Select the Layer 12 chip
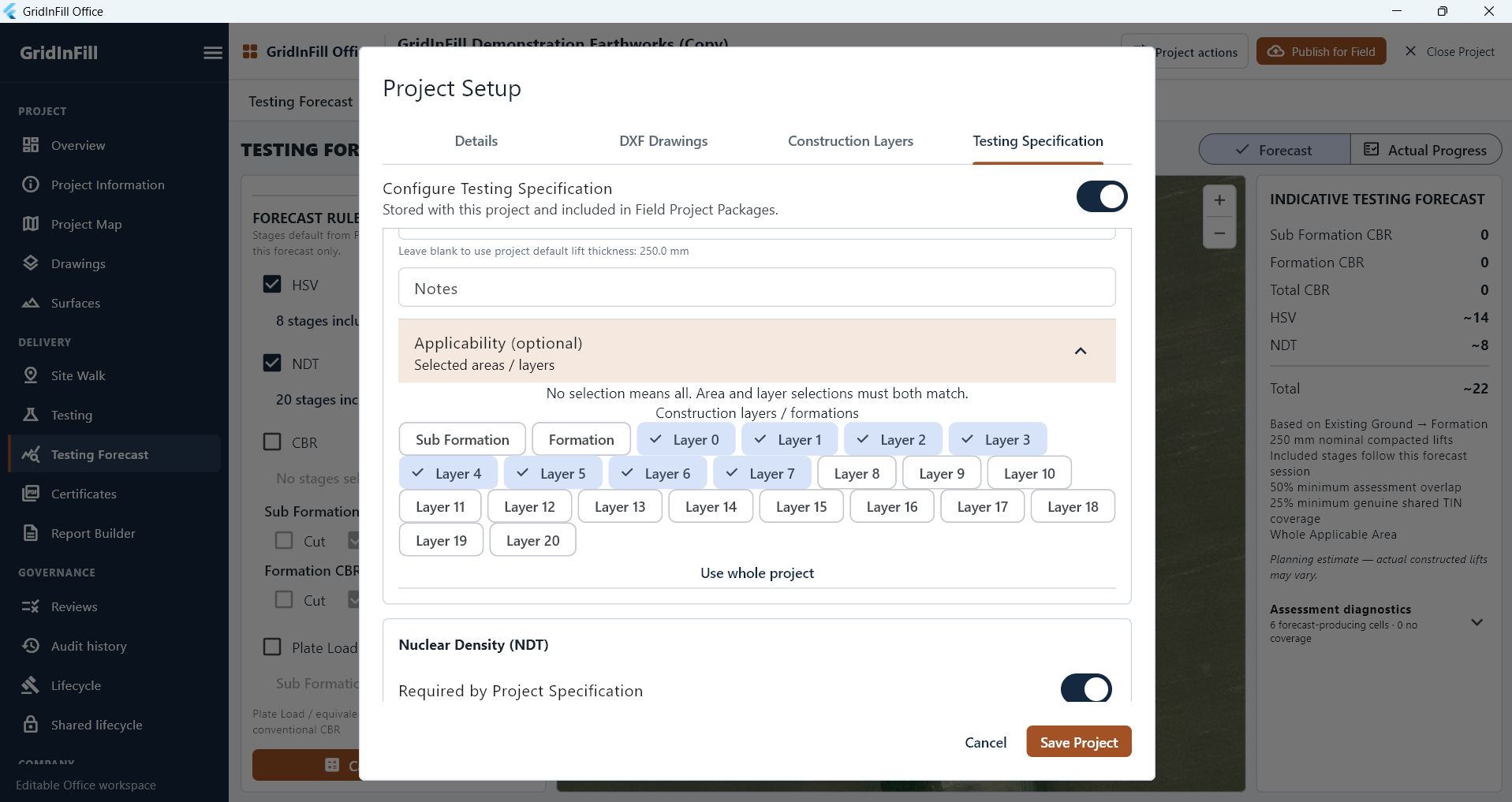The width and height of the screenshot is (1512, 802). tap(529, 506)
